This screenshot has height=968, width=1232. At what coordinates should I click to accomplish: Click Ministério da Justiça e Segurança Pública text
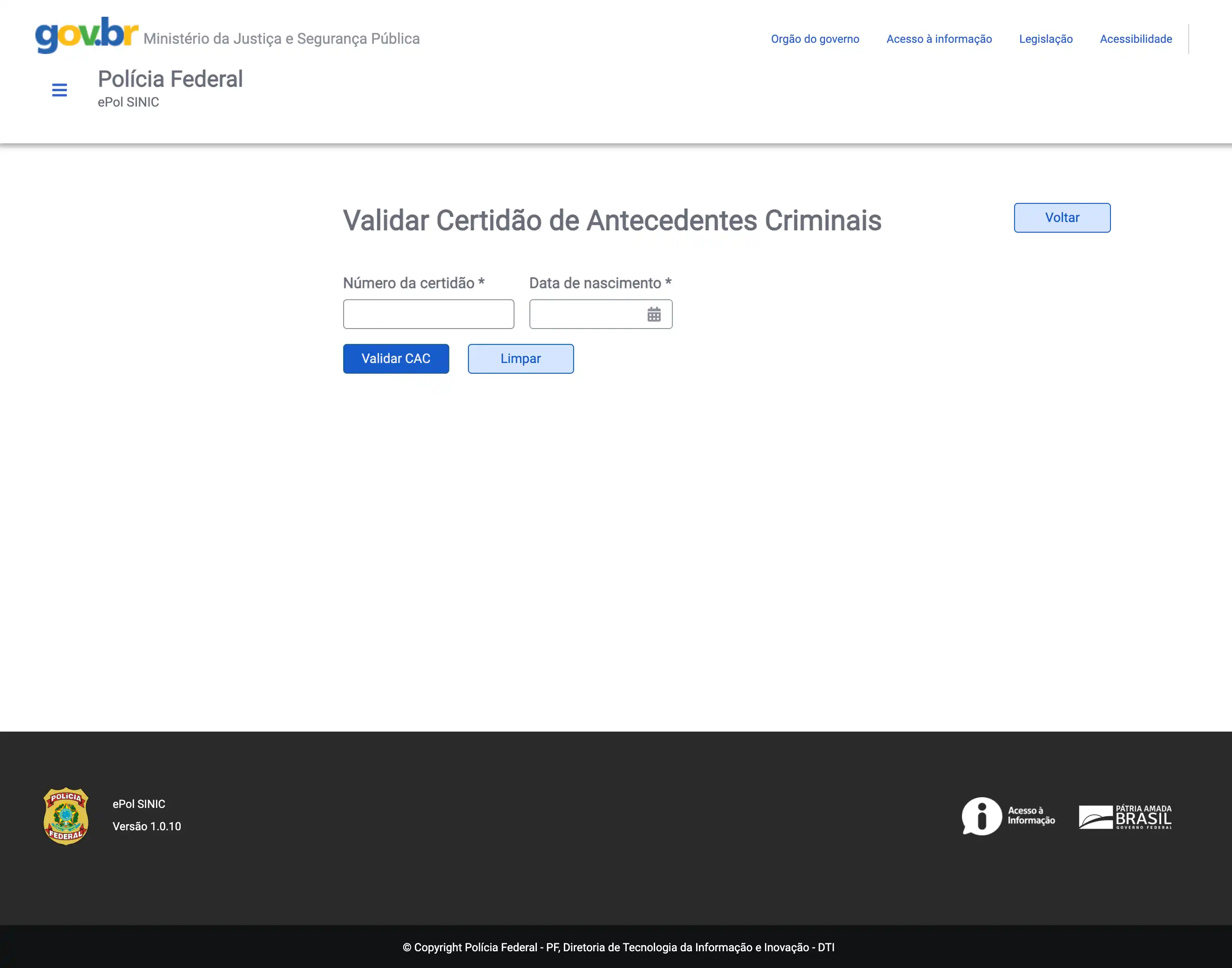[x=281, y=39]
